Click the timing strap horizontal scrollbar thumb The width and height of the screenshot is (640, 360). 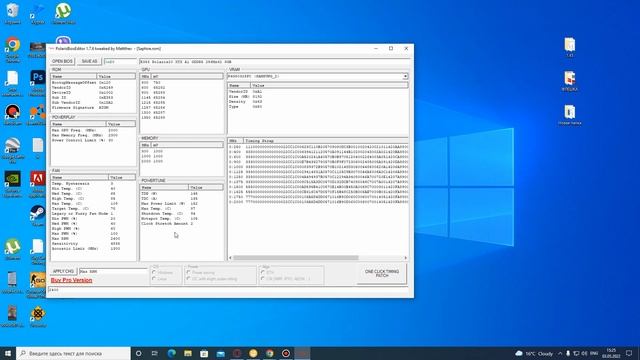(296, 258)
